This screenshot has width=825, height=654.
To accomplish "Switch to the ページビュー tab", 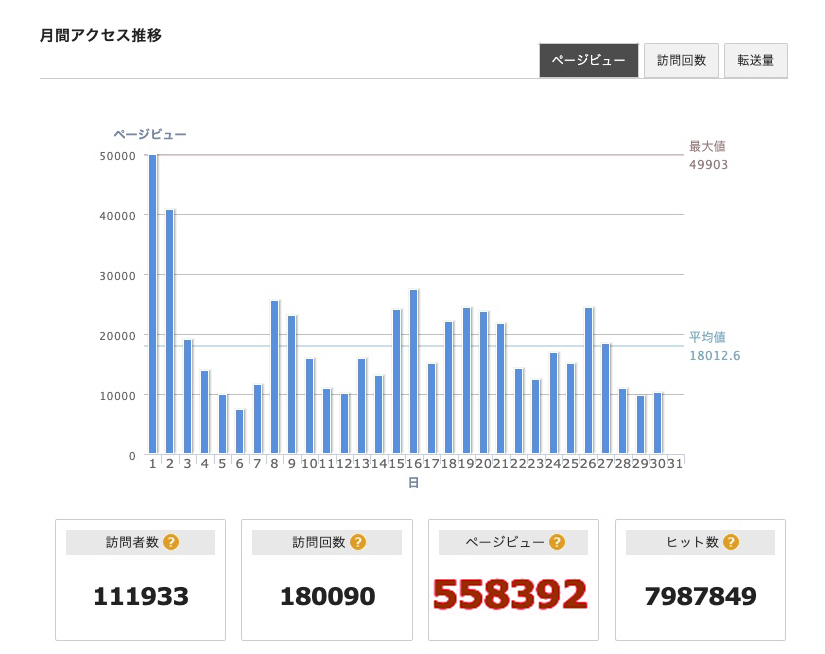I will [588, 61].
